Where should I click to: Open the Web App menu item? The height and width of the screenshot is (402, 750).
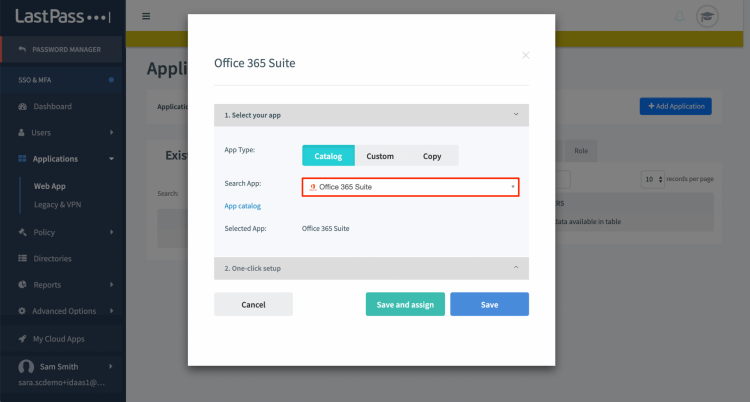[x=50, y=186]
